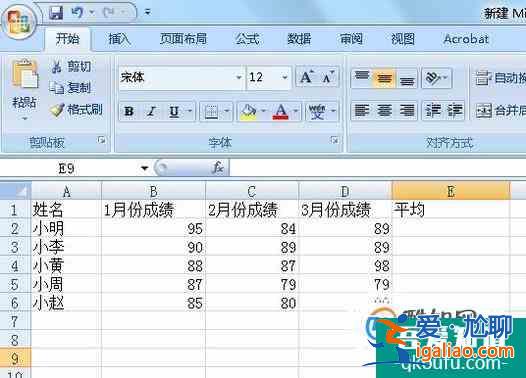This screenshot has height=378, width=526.
Task: Select the cell with 1月份成绩
Action: [153, 210]
